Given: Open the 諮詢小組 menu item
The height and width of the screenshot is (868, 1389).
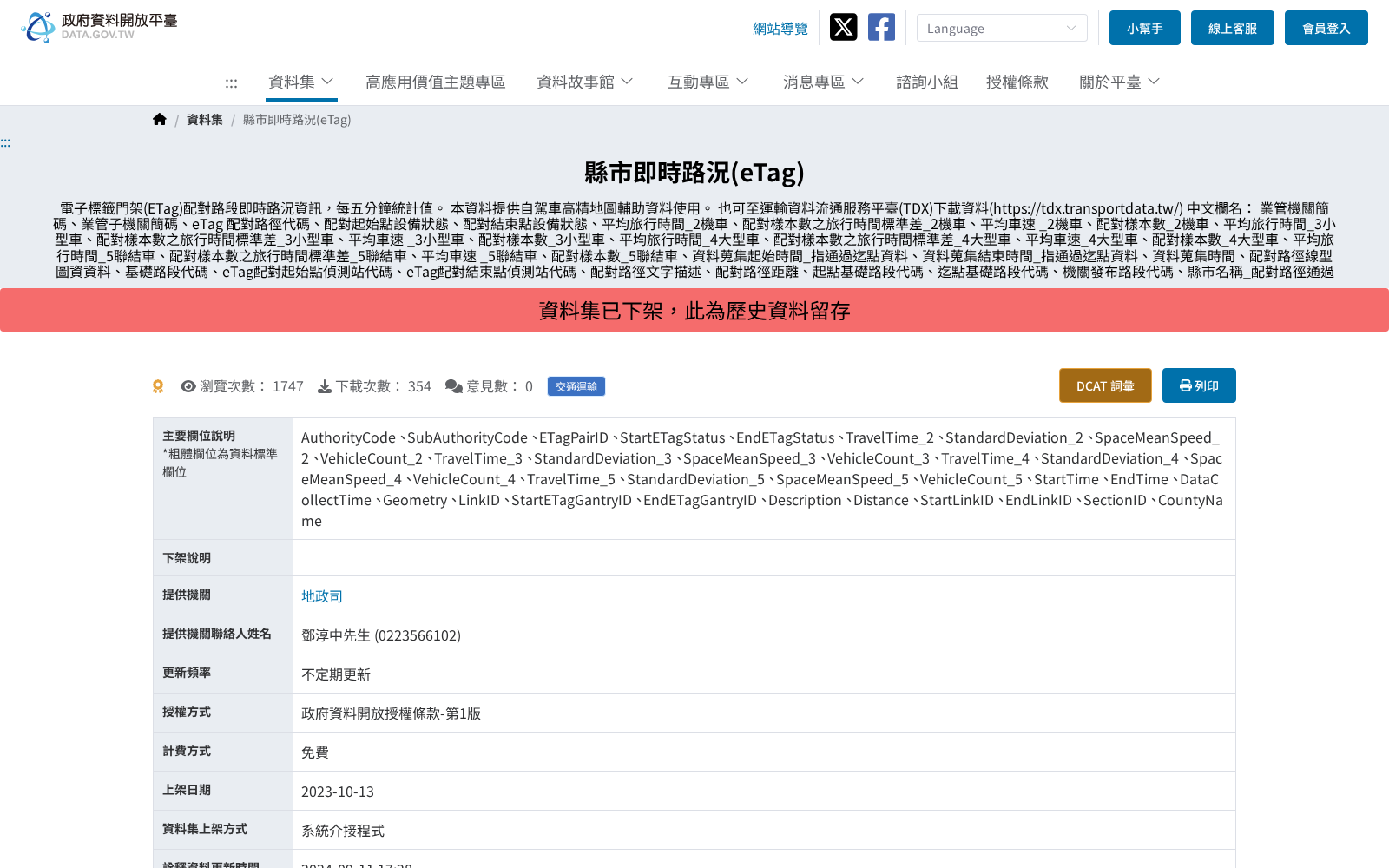Looking at the screenshot, I should [926, 82].
